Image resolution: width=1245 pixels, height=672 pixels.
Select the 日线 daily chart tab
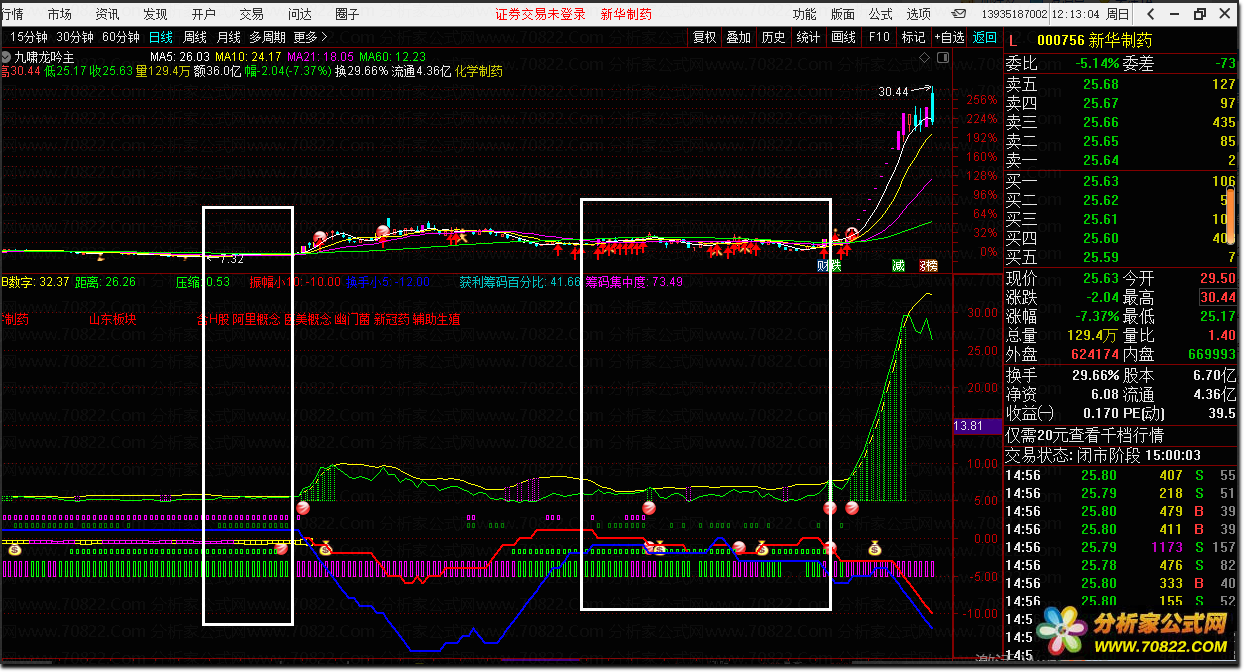point(160,37)
